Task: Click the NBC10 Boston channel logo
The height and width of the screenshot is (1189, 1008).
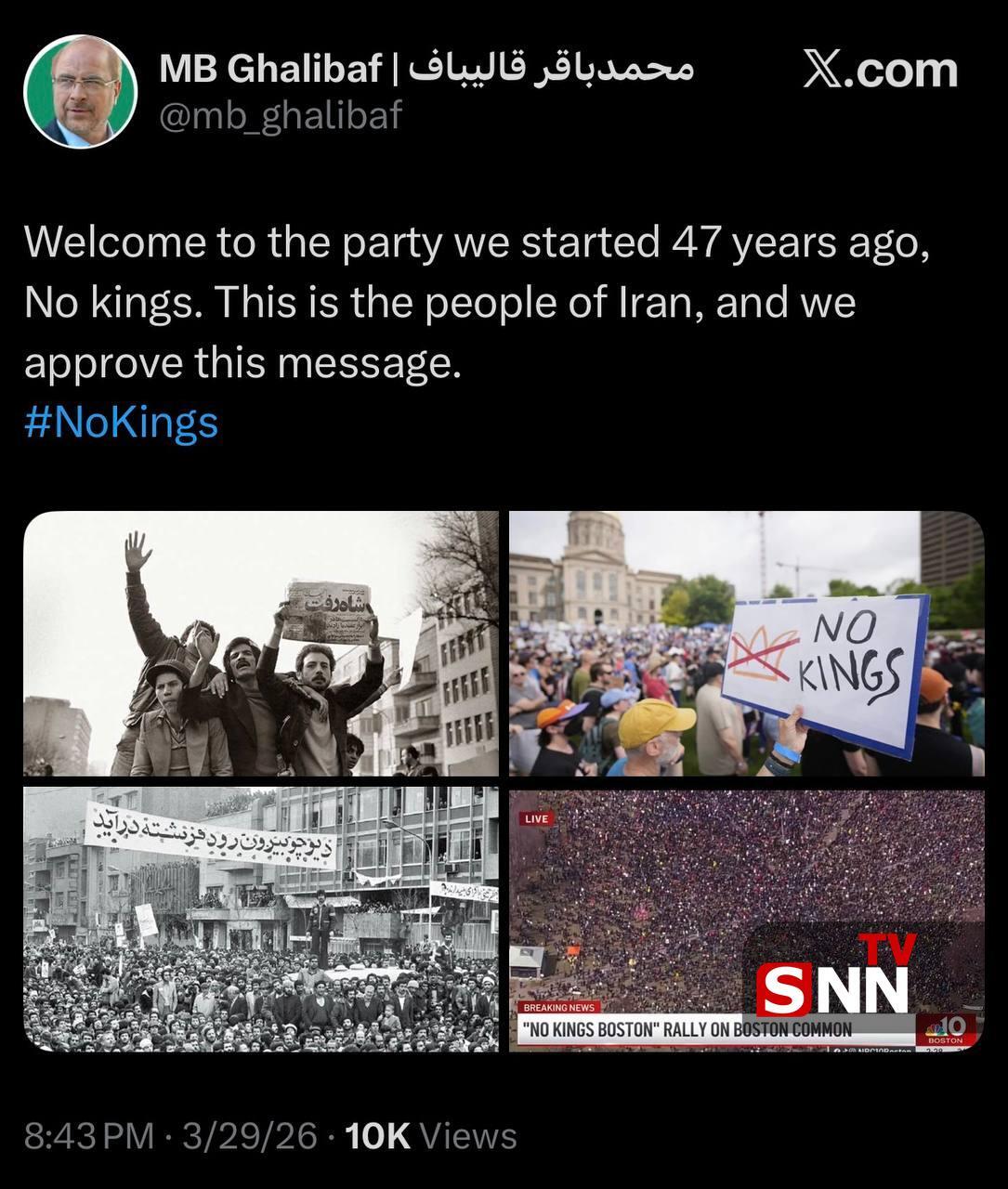Action: (x=947, y=1029)
